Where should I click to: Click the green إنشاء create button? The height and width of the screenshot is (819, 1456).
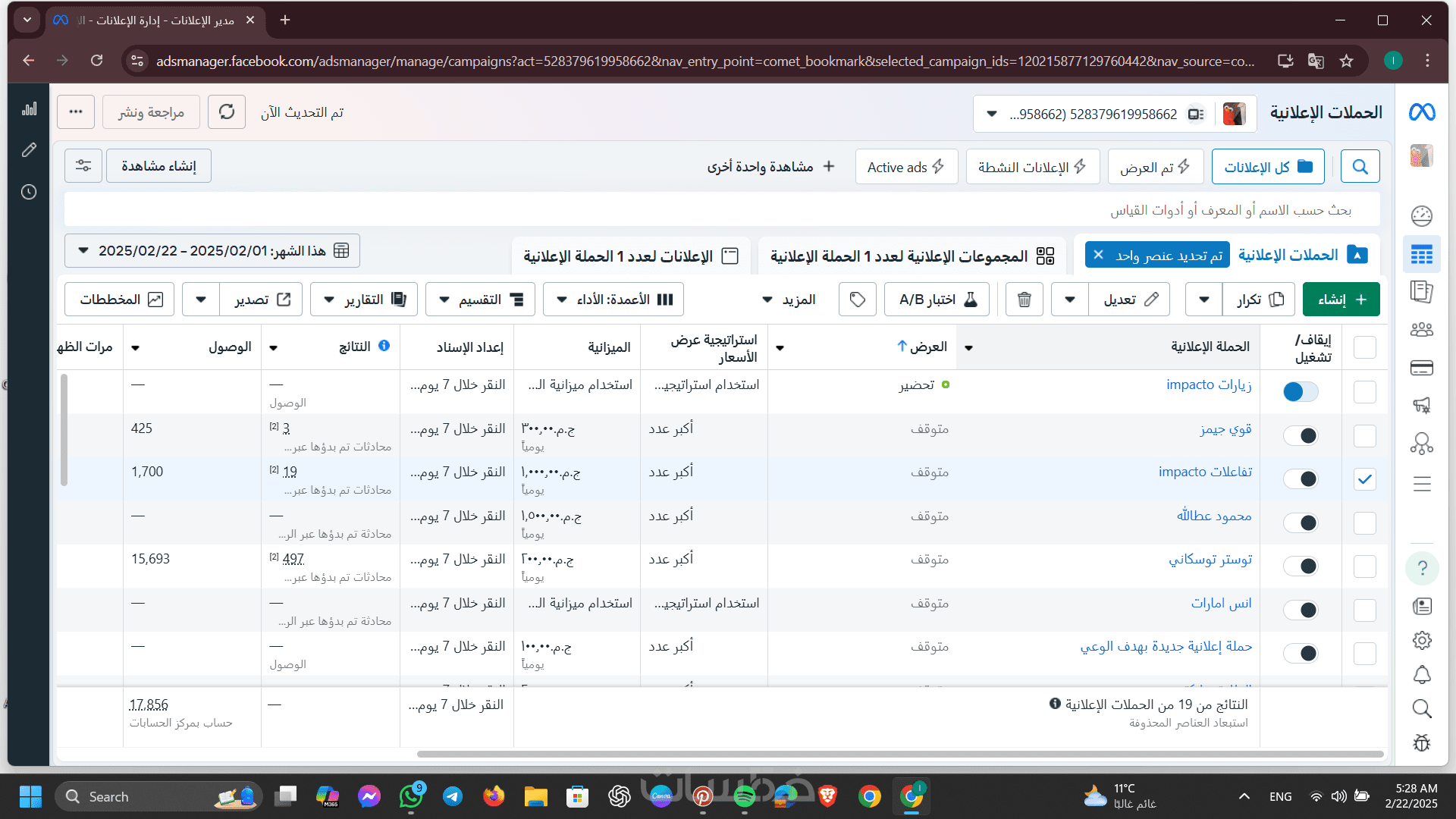[1341, 300]
